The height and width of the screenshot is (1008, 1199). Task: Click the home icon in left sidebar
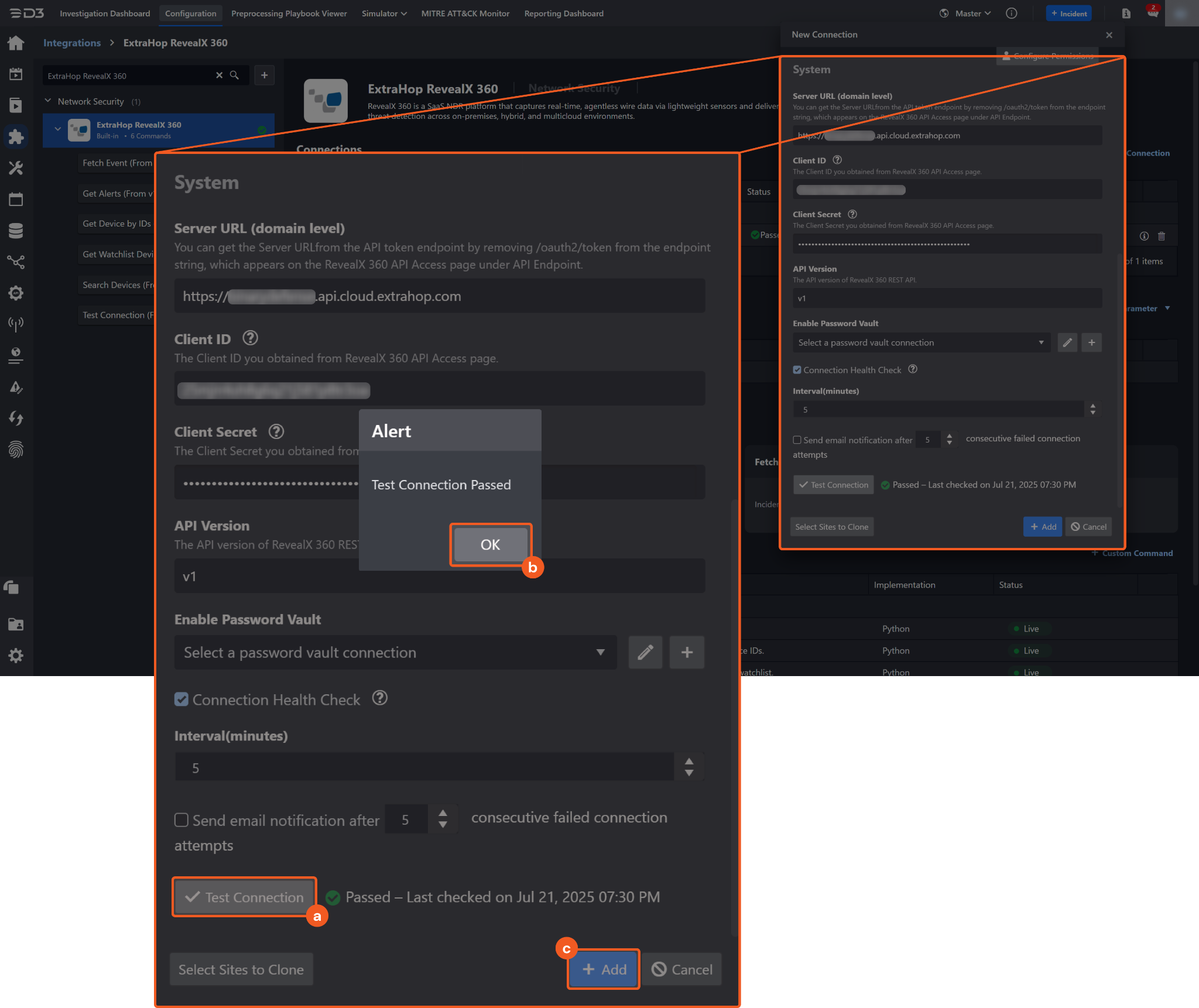(16, 43)
